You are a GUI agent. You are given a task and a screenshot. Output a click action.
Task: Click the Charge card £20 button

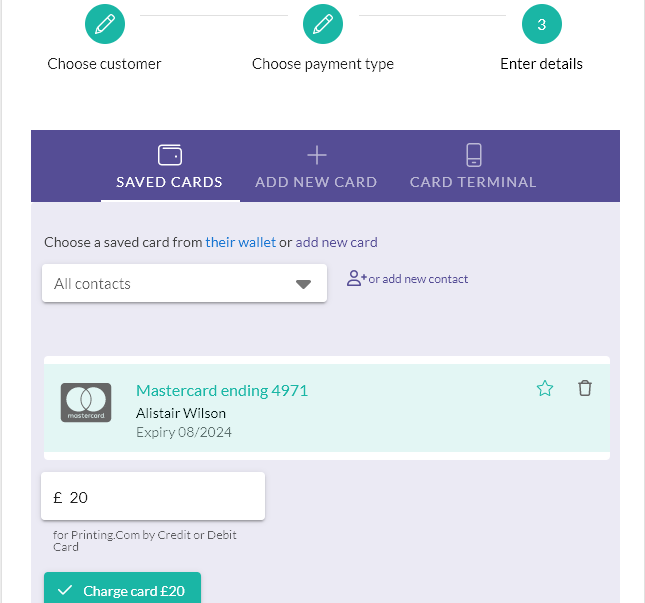tap(123, 588)
